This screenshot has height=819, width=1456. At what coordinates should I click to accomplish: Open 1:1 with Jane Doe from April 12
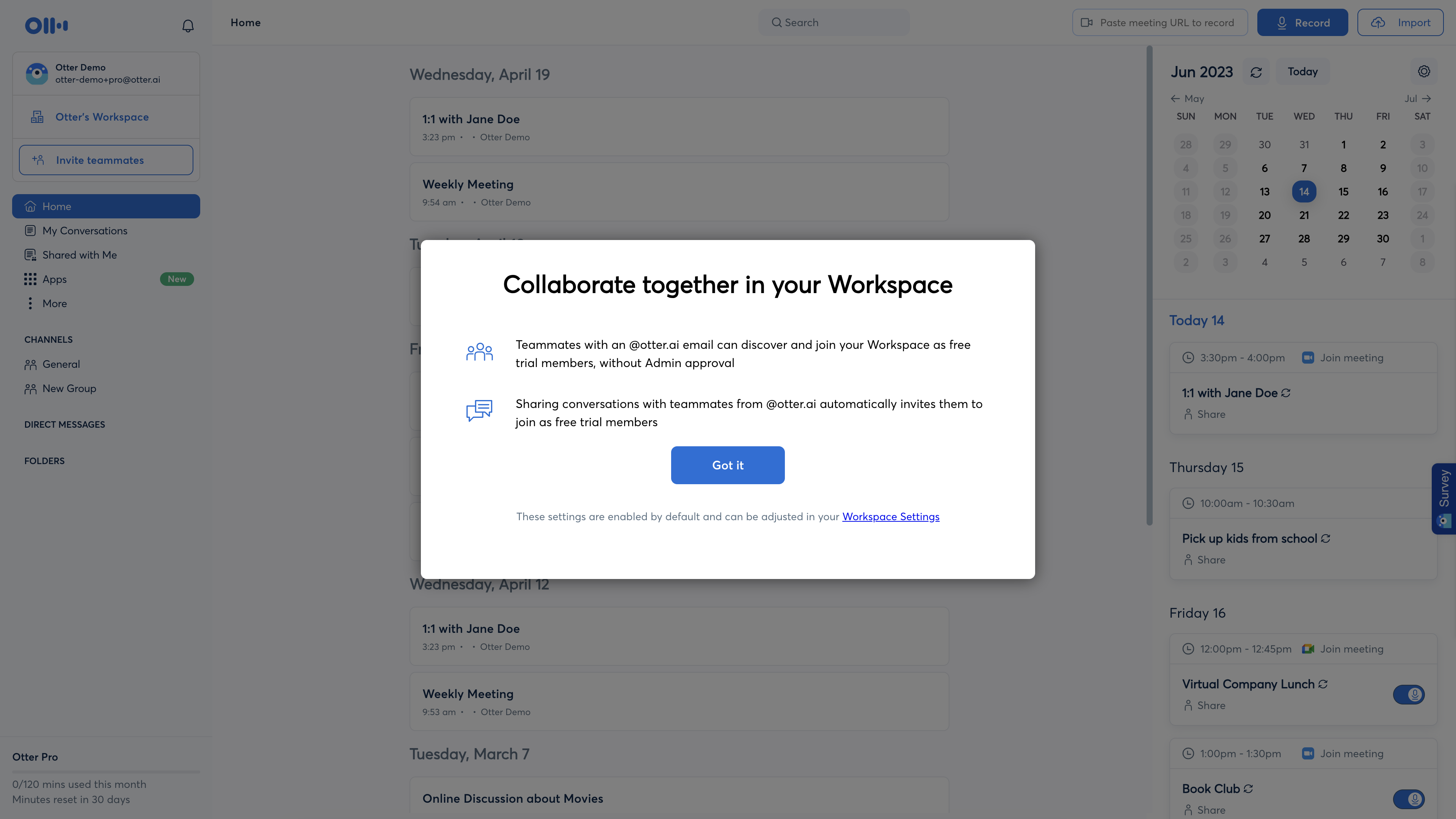pos(679,637)
